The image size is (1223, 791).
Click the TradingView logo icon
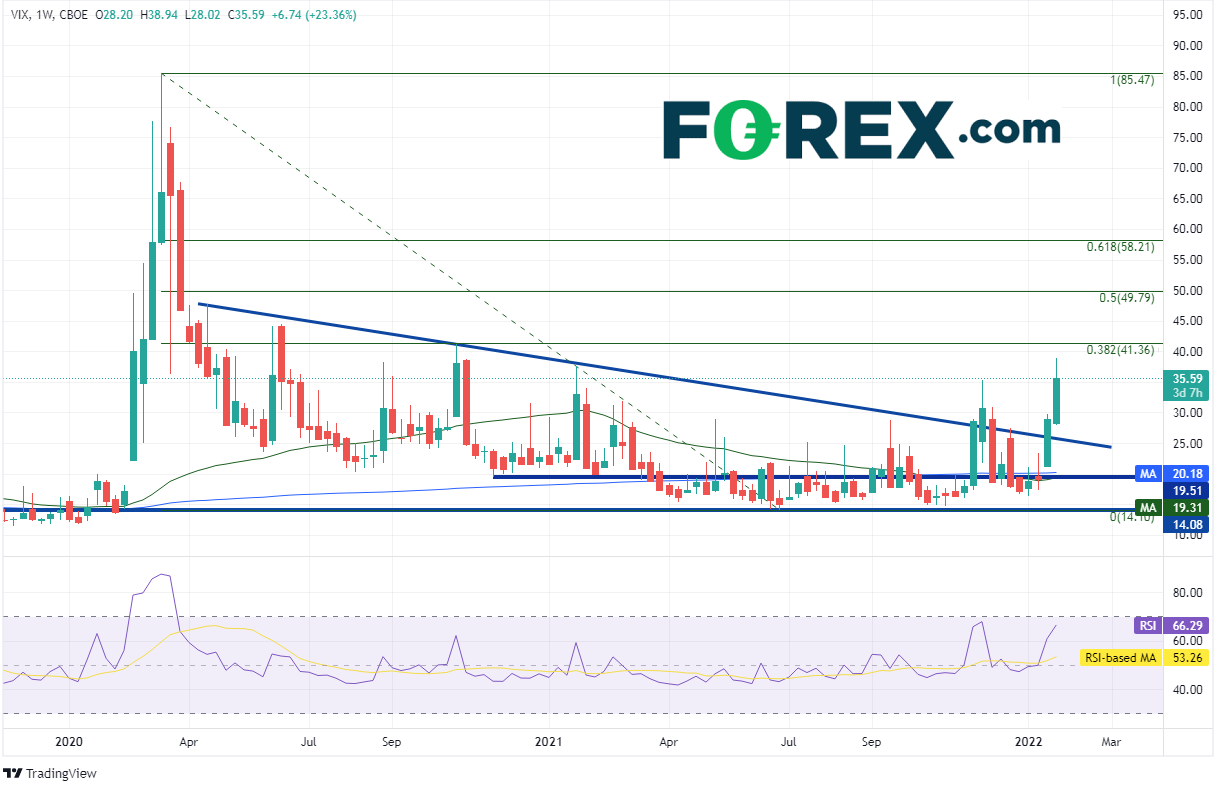(x=14, y=774)
